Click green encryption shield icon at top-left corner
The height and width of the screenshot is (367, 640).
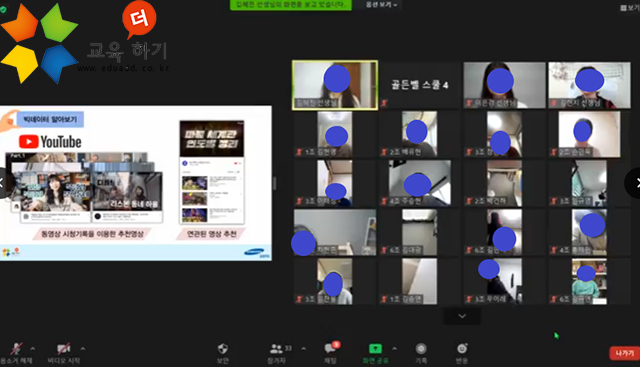click(x=3, y=9)
